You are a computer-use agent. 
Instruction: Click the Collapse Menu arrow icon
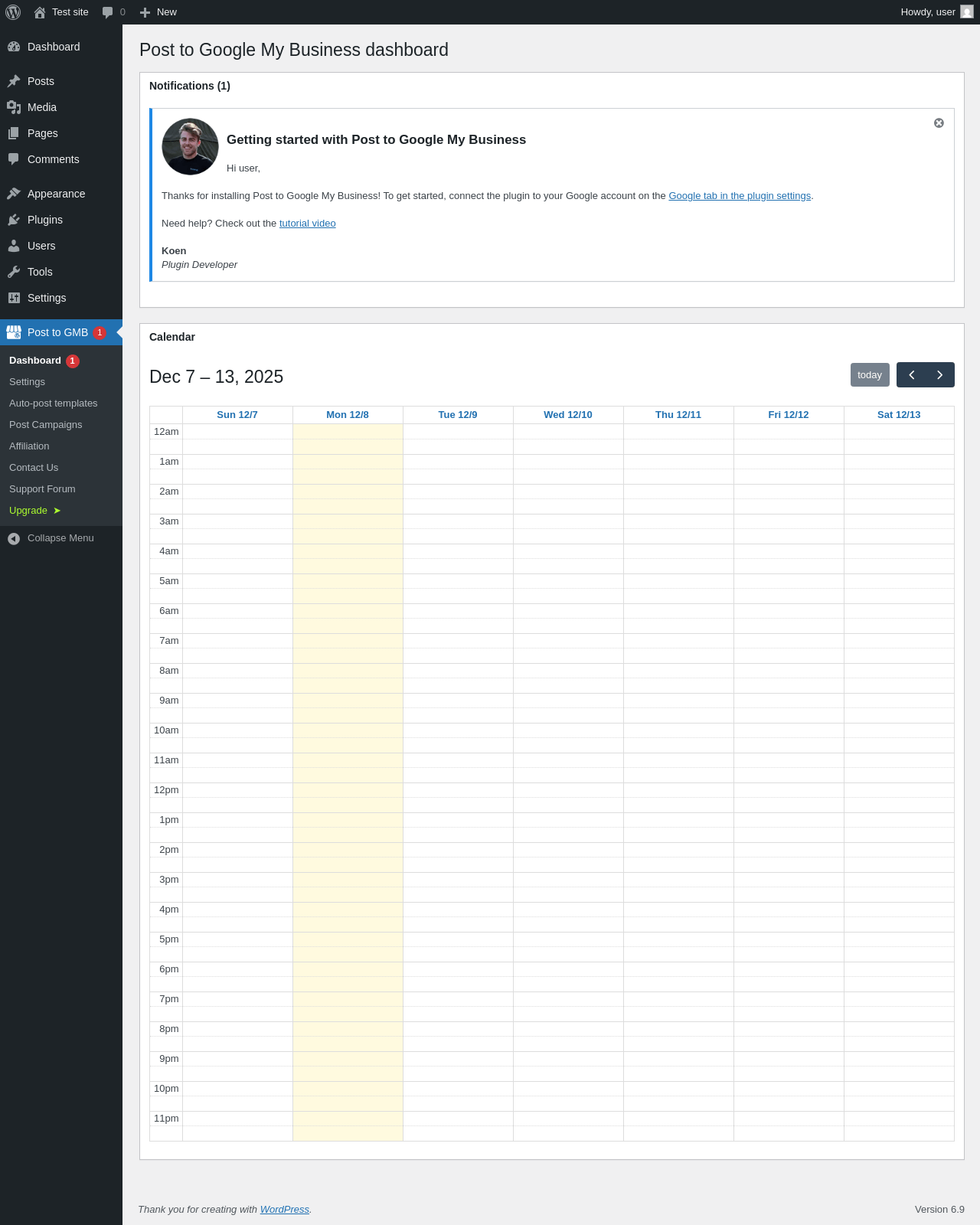(14, 539)
